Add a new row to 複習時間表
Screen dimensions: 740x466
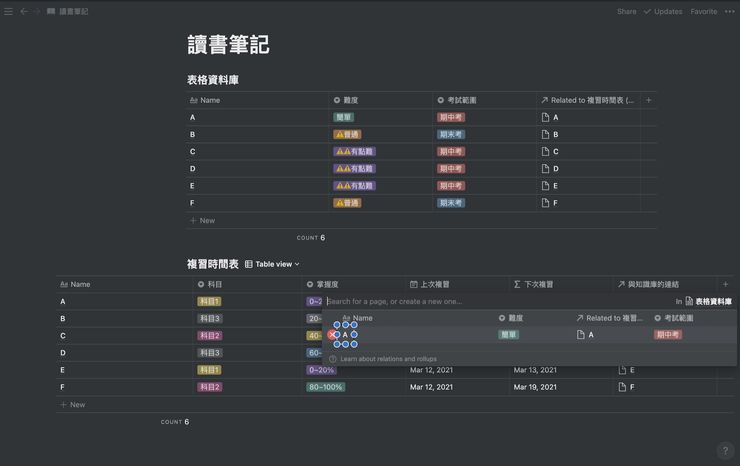73,405
